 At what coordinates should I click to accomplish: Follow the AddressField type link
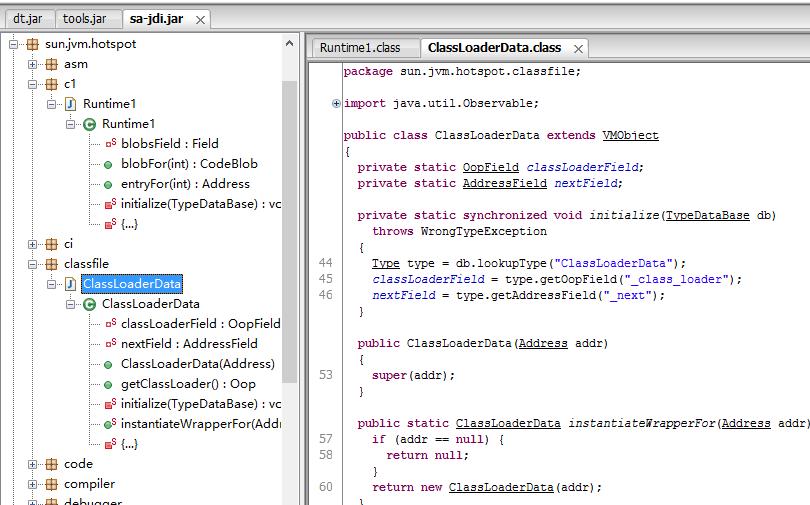(505, 184)
